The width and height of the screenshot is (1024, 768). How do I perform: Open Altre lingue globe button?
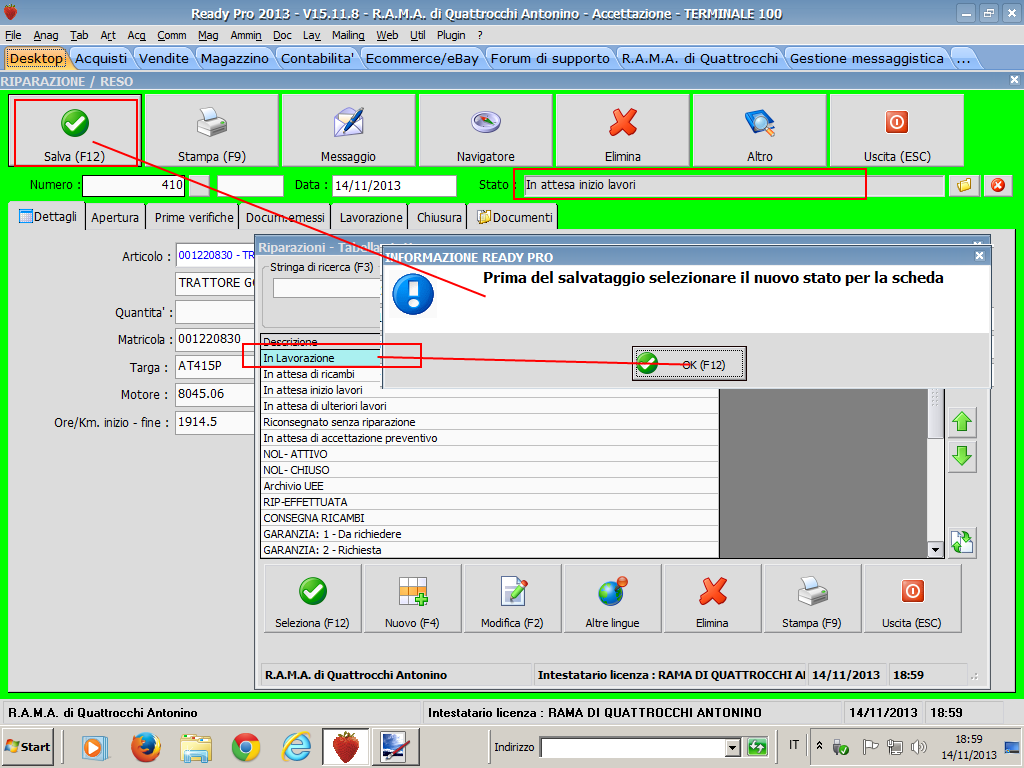612,599
